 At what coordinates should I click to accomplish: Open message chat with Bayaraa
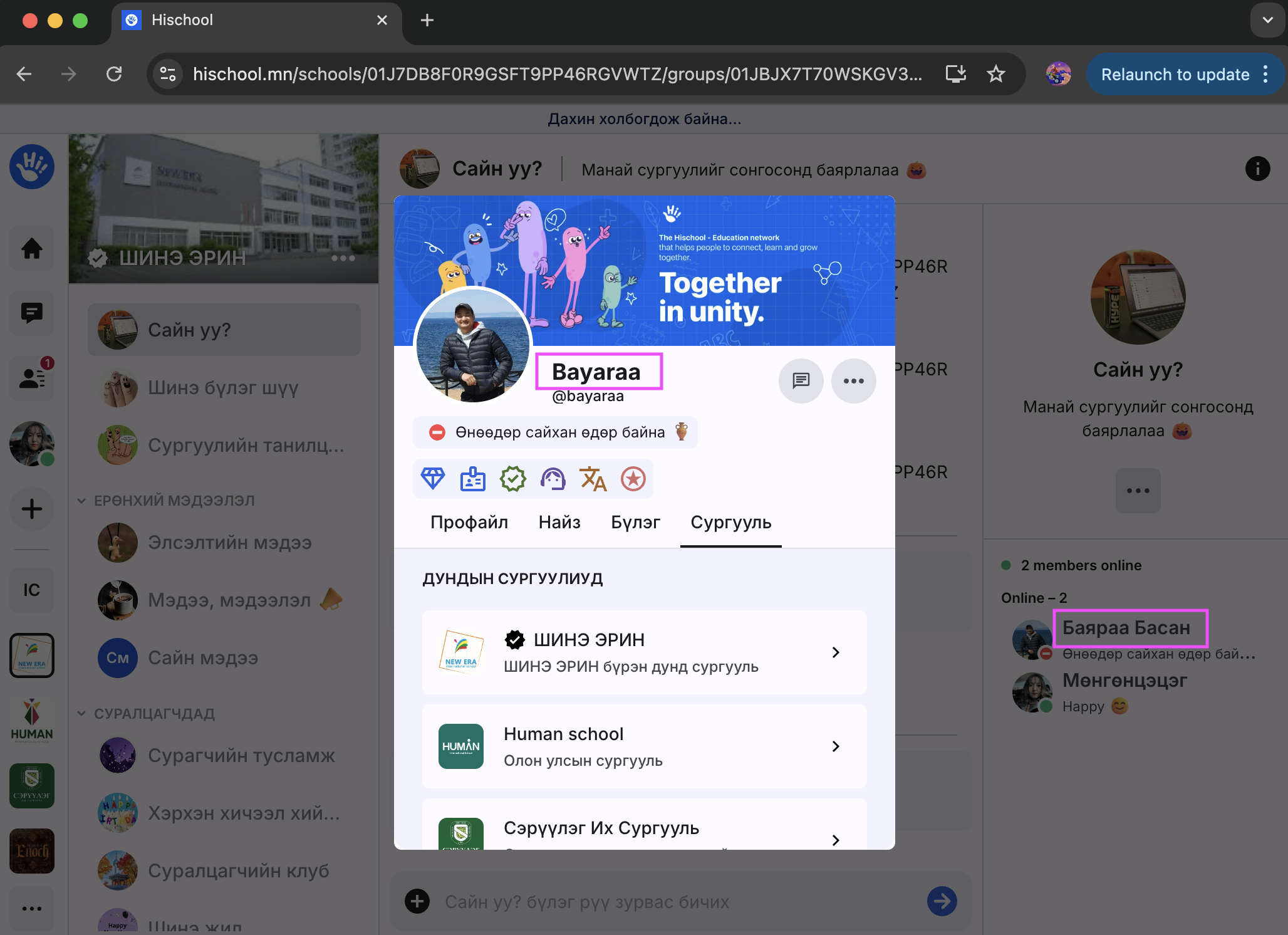pos(801,380)
